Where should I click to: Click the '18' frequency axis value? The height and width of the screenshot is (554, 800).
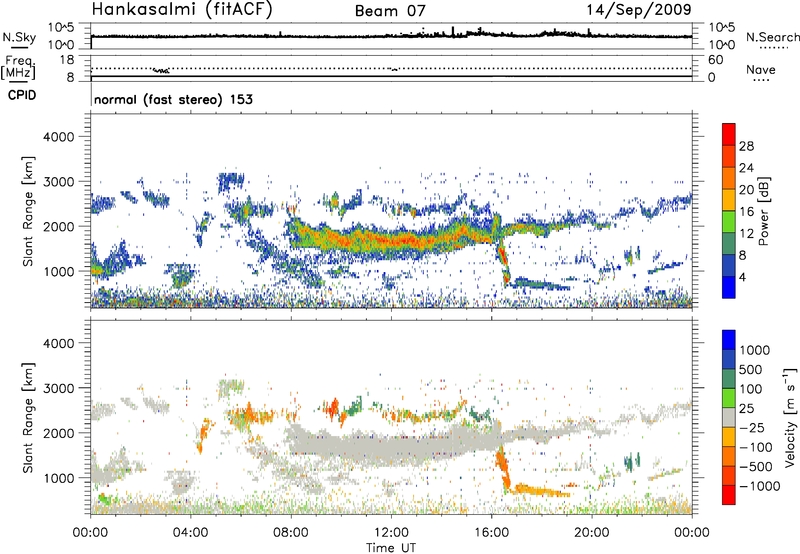[x=67, y=60]
